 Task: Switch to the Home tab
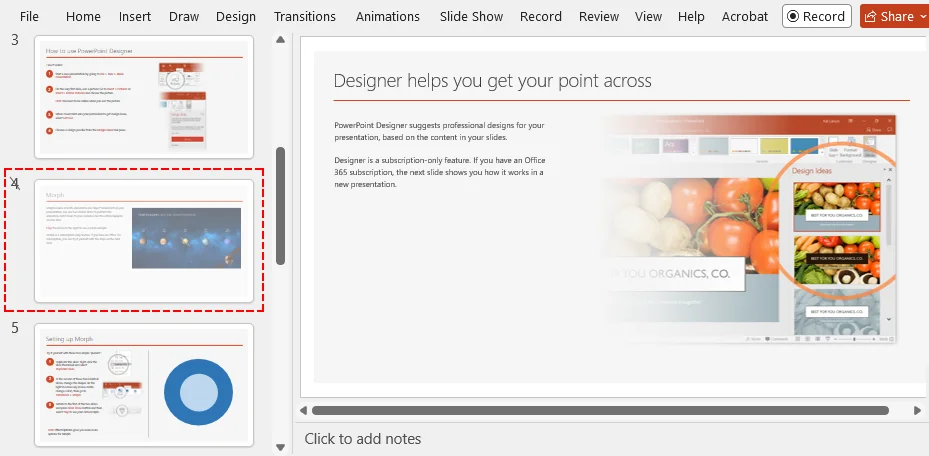[83, 17]
